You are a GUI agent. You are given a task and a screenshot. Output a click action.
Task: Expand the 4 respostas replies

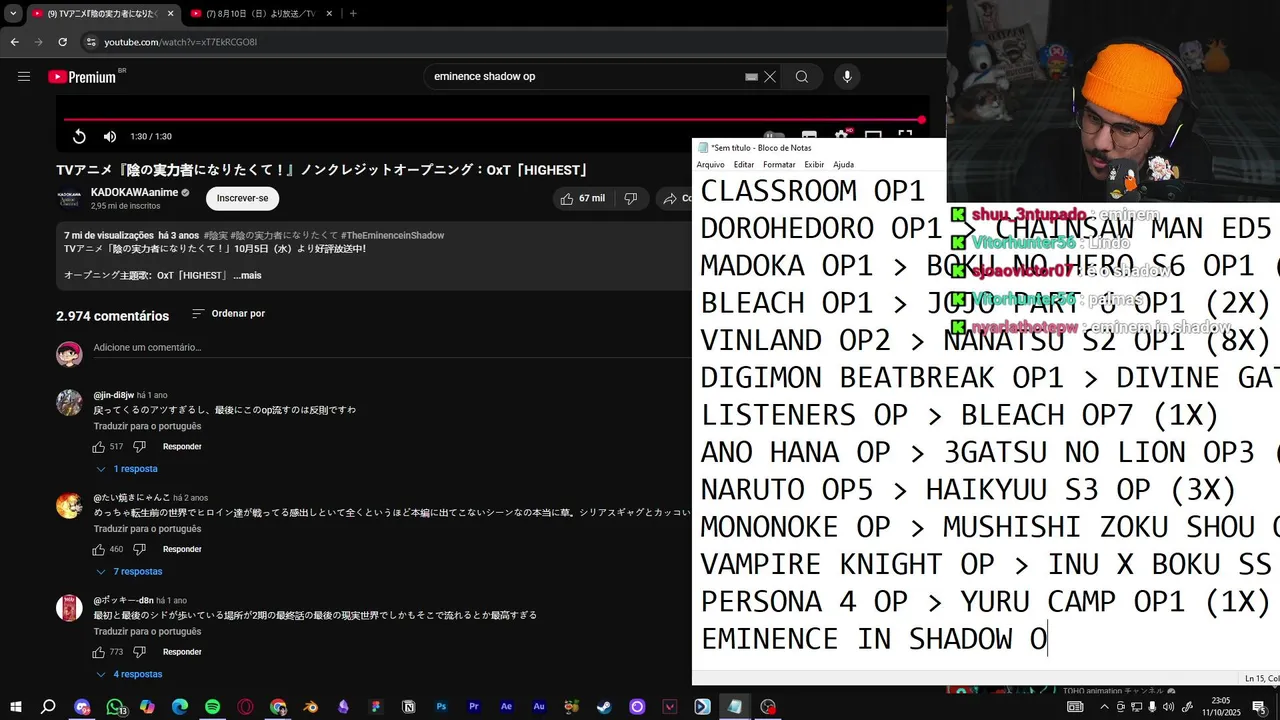tap(128, 675)
